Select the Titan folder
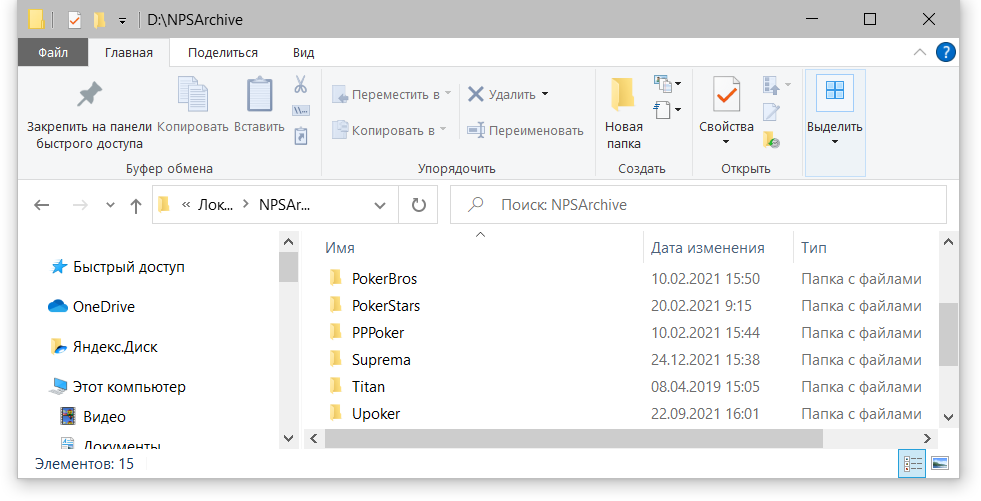This screenshot has width=981, height=501. click(x=368, y=387)
